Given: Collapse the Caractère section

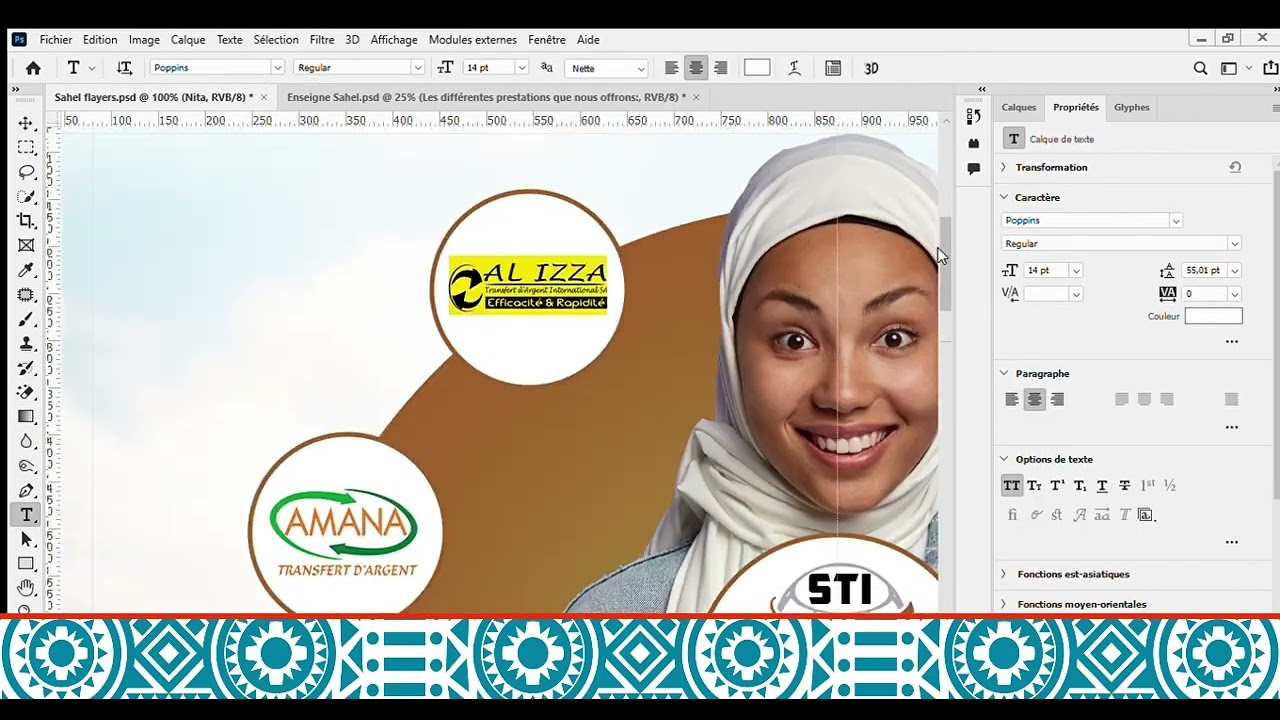Looking at the screenshot, I should coord(1004,197).
